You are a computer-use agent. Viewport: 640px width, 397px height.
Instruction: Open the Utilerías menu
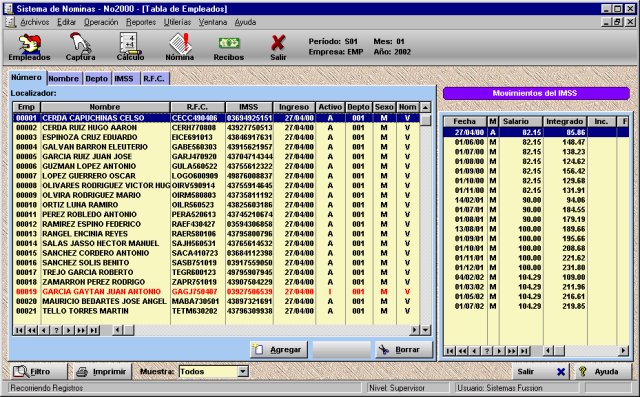(x=178, y=22)
